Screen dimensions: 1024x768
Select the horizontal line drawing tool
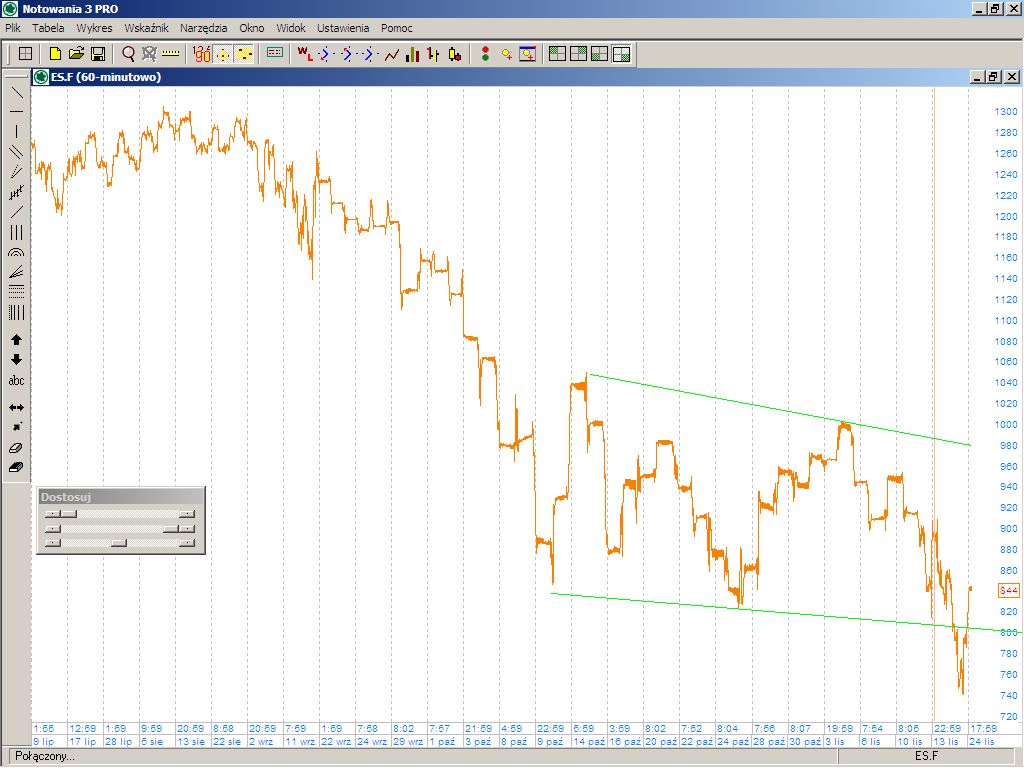[16, 112]
